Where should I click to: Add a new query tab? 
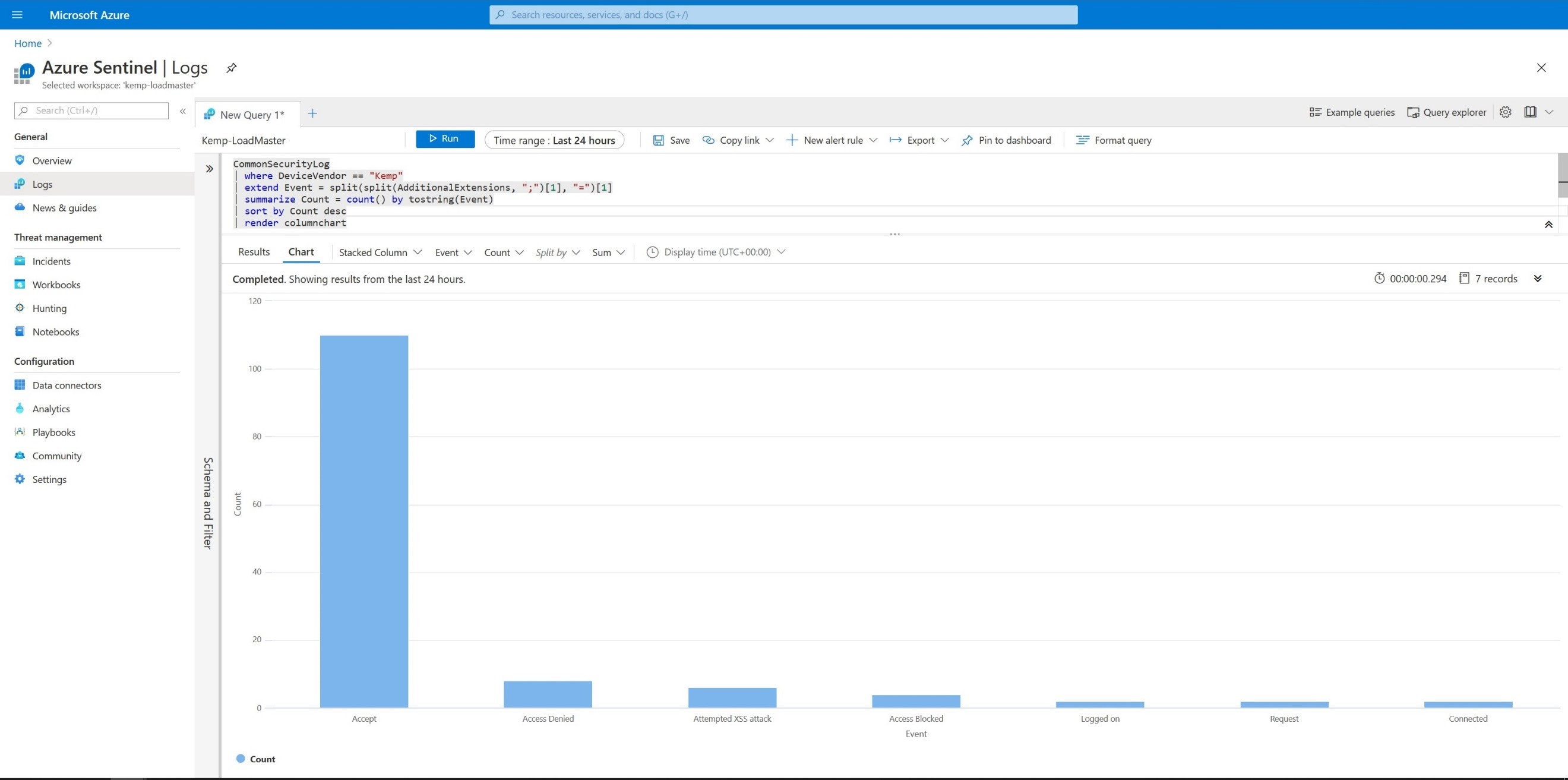pyautogui.click(x=312, y=114)
